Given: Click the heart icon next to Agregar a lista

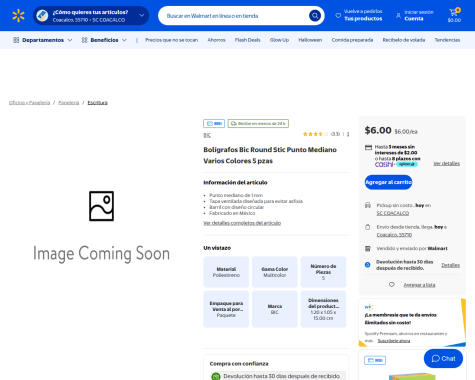Looking at the screenshot, I should click(x=392, y=285).
